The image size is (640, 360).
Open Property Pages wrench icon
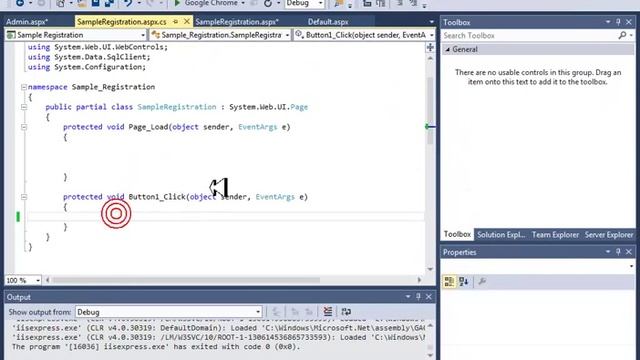point(482,281)
